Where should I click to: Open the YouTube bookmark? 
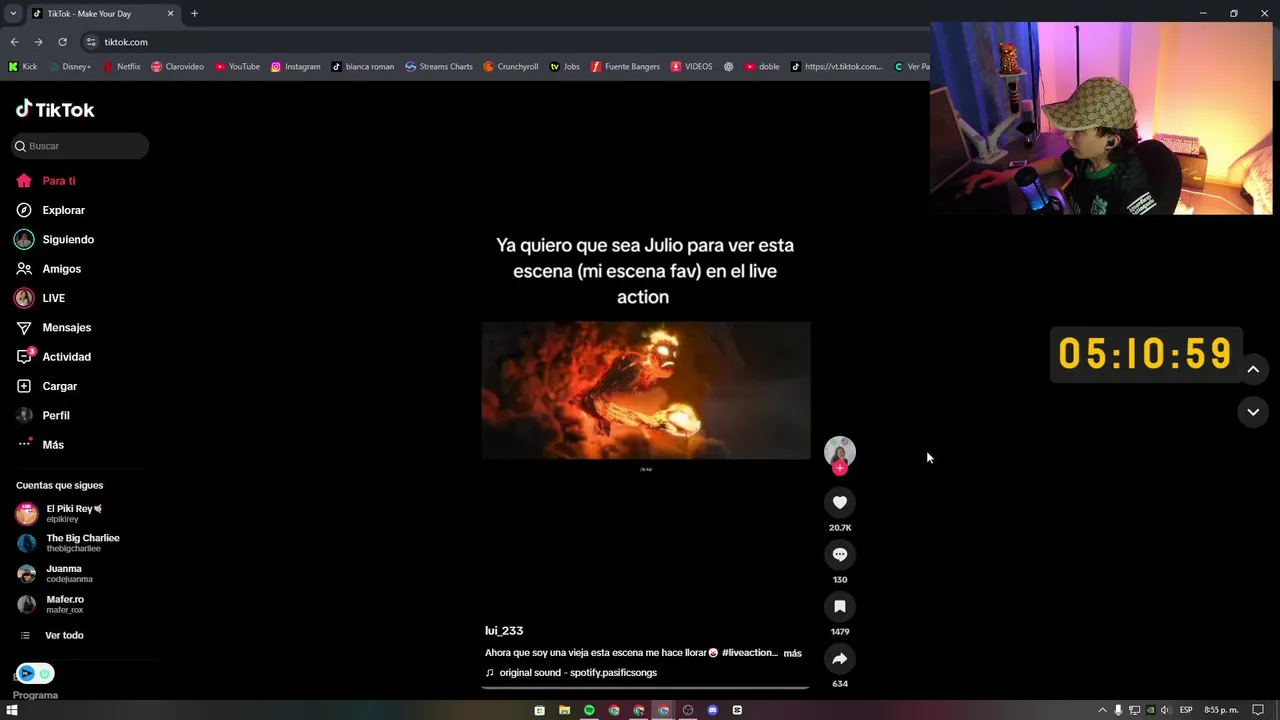click(237, 67)
